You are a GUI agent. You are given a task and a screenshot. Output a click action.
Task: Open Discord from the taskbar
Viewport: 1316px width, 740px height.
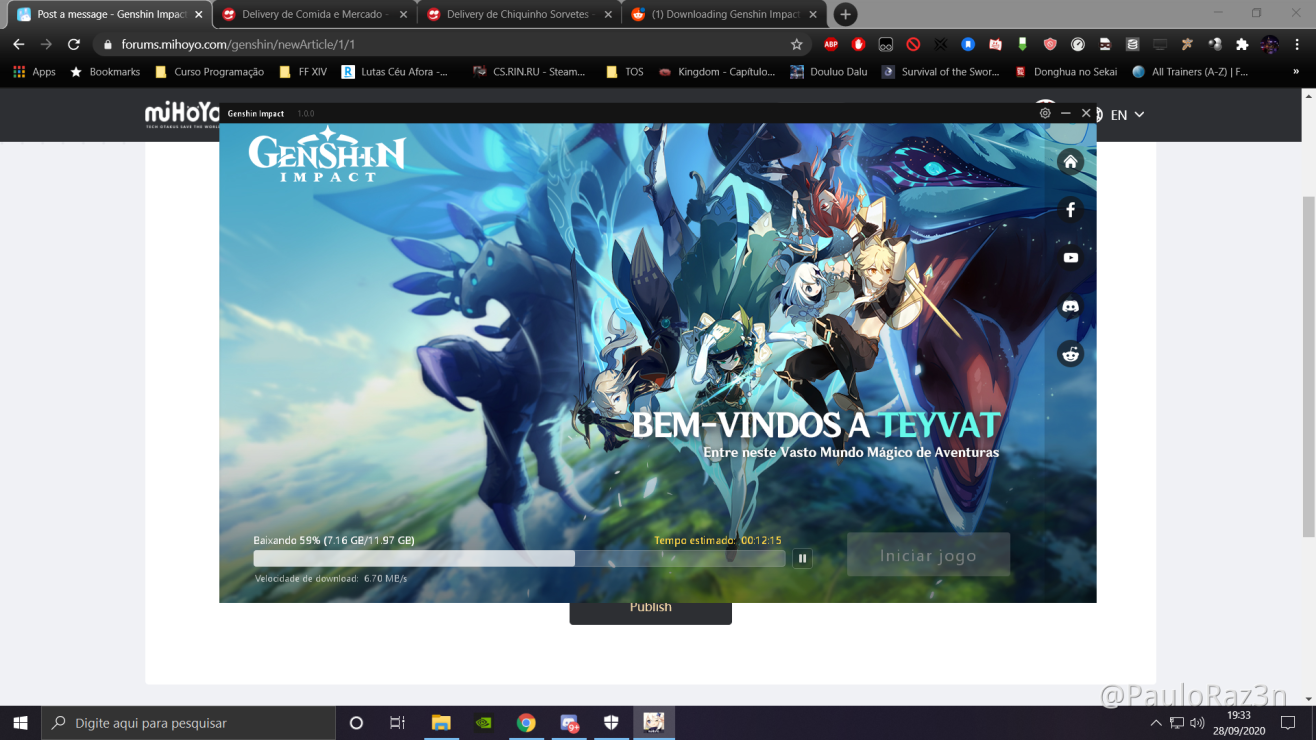[569, 722]
